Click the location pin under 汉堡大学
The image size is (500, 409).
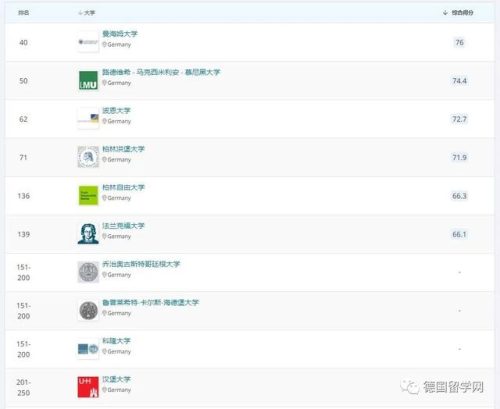(x=104, y=390)
